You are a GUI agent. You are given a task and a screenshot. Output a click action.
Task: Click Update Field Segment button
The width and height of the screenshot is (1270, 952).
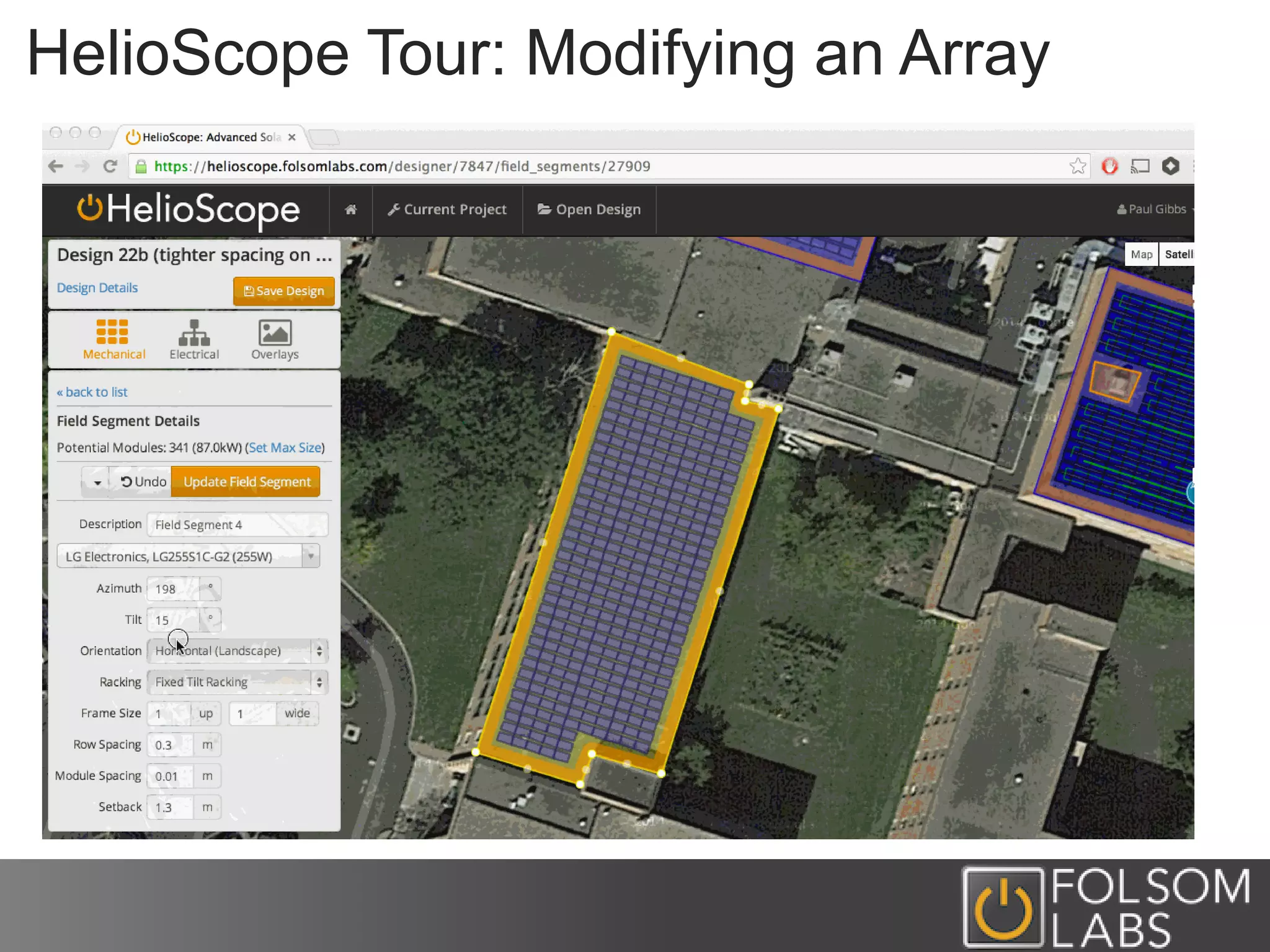[x=246, y=482]
